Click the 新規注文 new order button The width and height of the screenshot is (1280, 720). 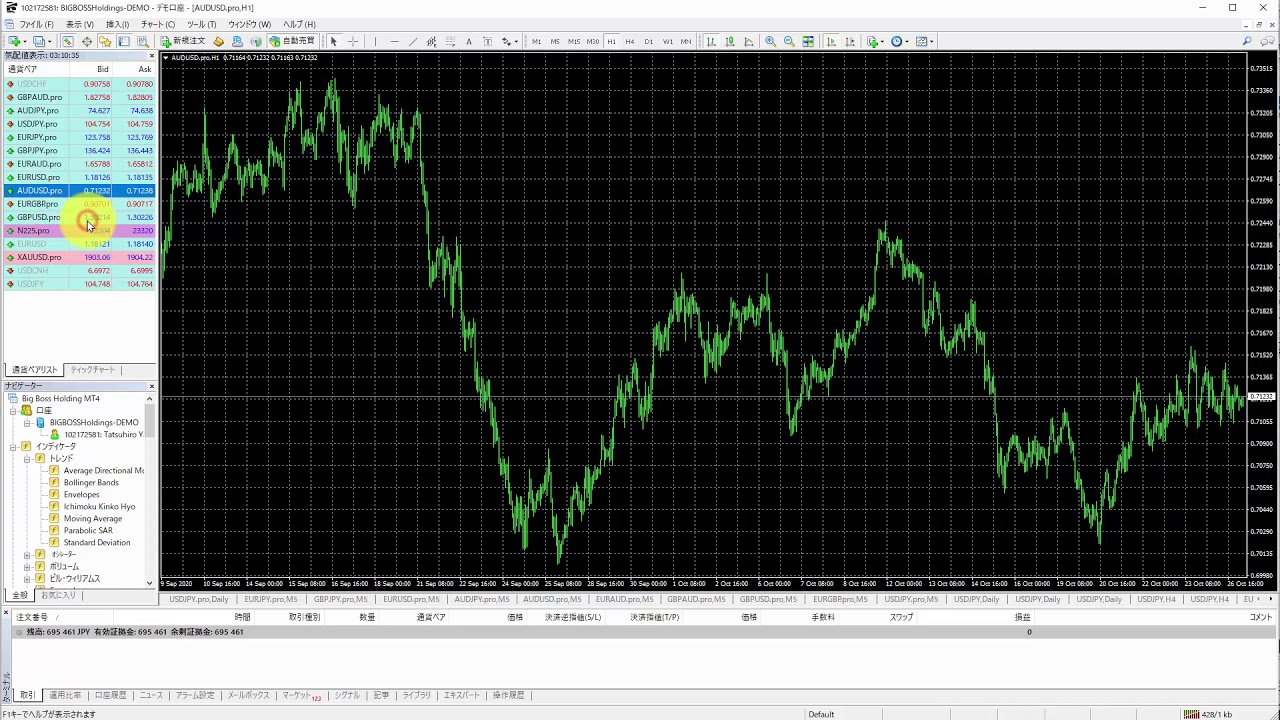[183, 41]
